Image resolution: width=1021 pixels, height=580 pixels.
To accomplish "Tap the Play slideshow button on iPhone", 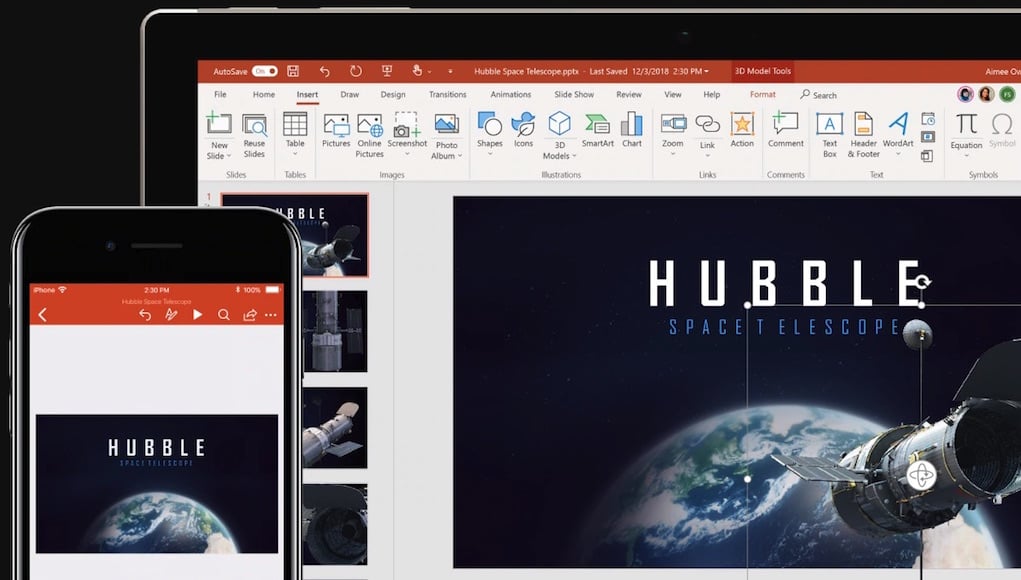I will click(197, 315).
